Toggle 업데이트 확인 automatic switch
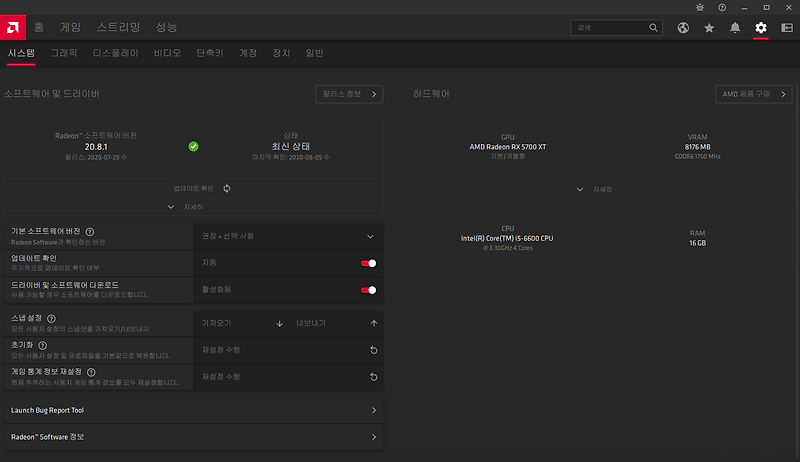This screenshot has width=800, height=462. coord(368,263)
